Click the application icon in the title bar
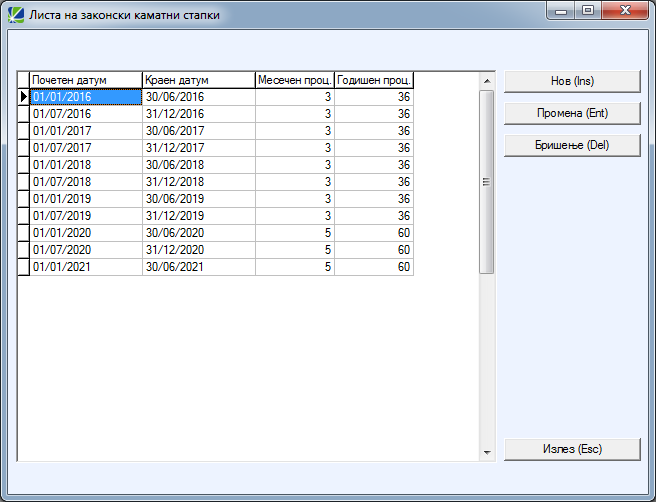Image resolution: width=656 pixels, height=502 pixels. point(16,15)
